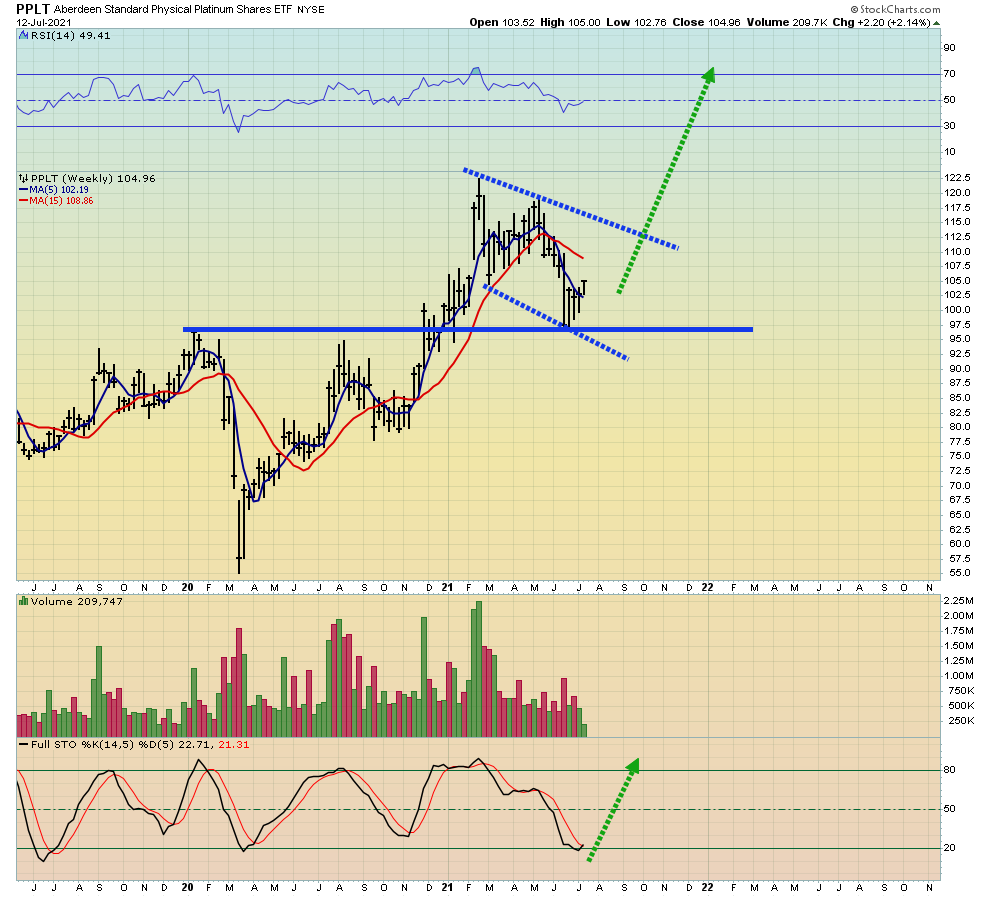Click the 100.0 price axis label

click(957, 310)
